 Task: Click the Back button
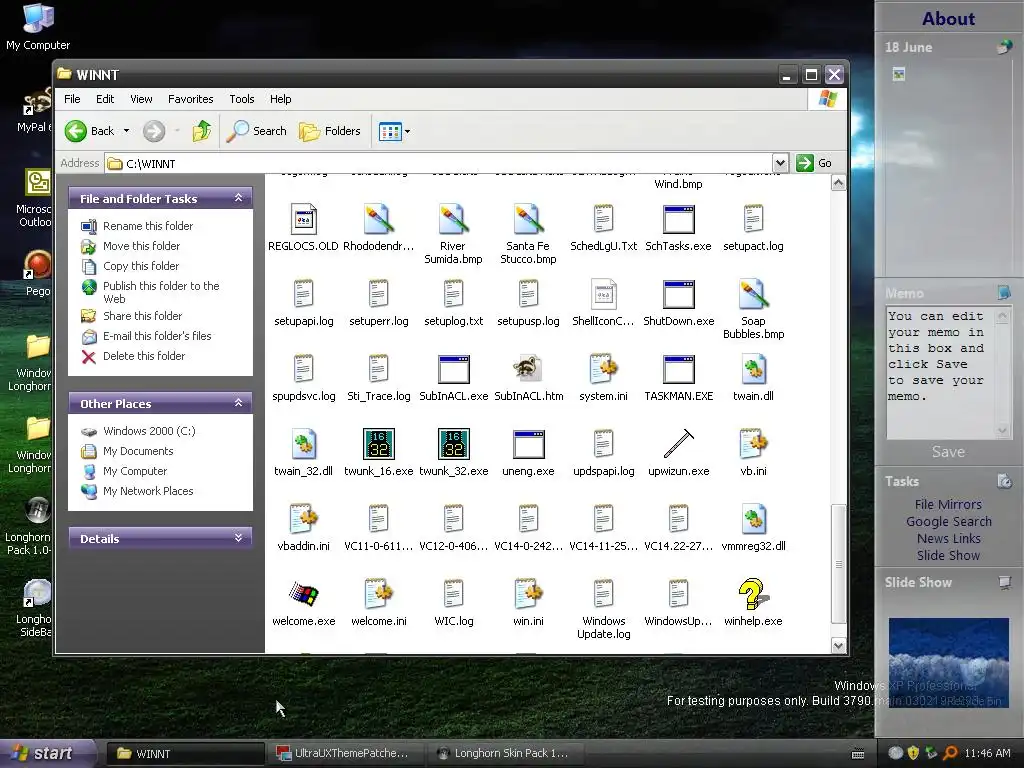[x=90, y=131]
